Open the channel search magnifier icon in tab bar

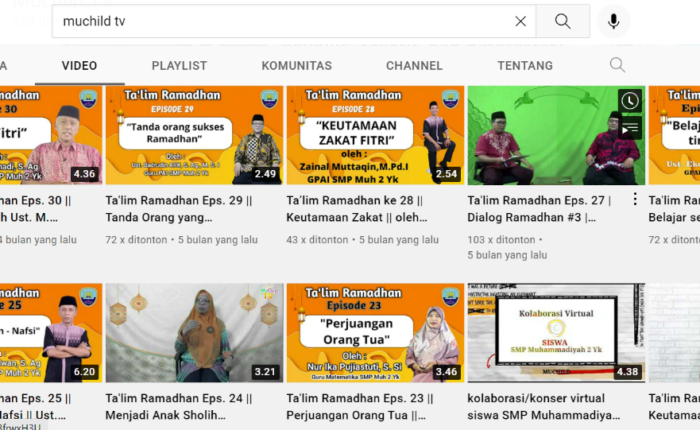(x=617, y=65)
